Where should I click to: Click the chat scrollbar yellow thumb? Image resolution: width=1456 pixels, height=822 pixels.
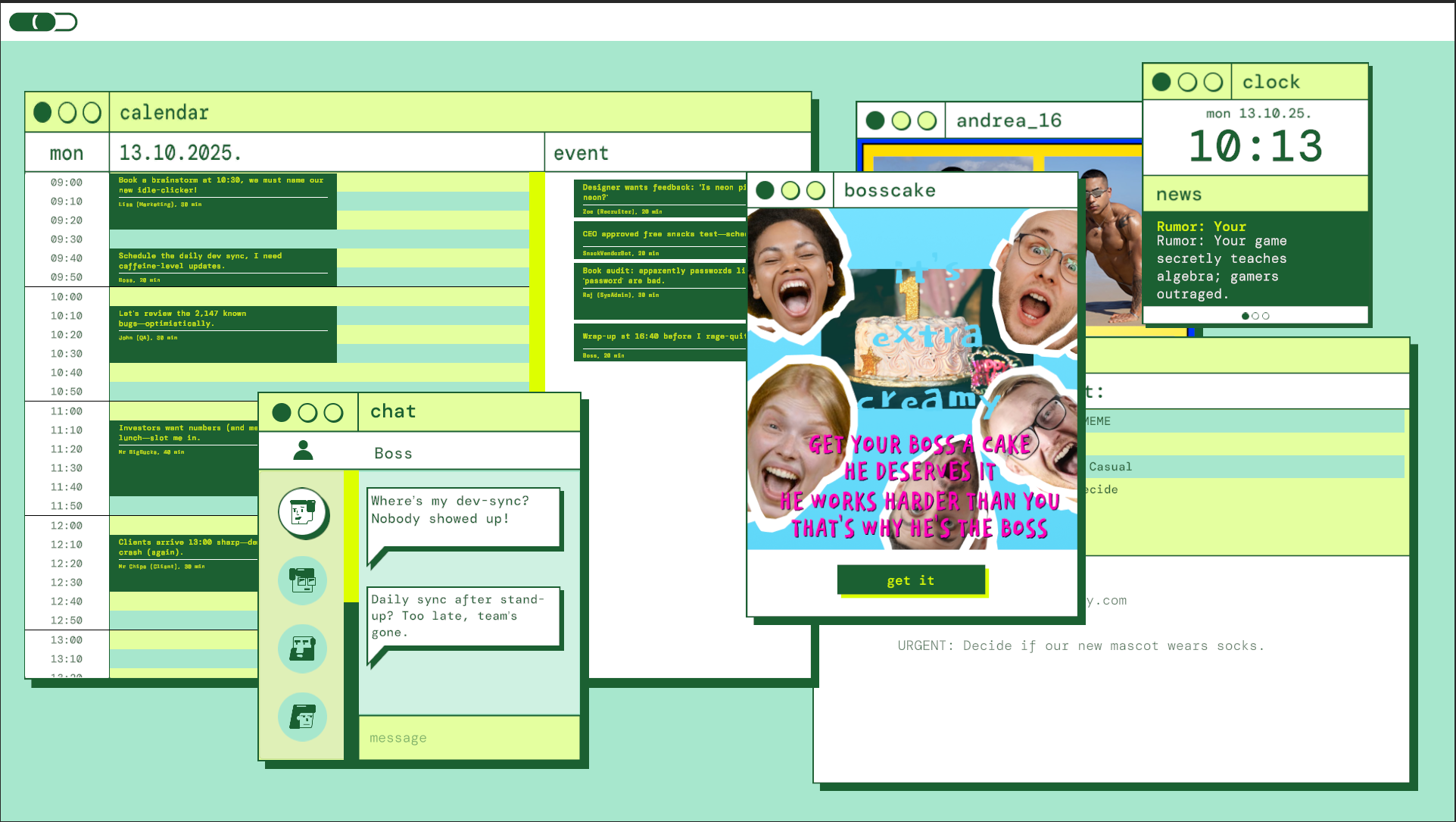click(x=351, y=536)
